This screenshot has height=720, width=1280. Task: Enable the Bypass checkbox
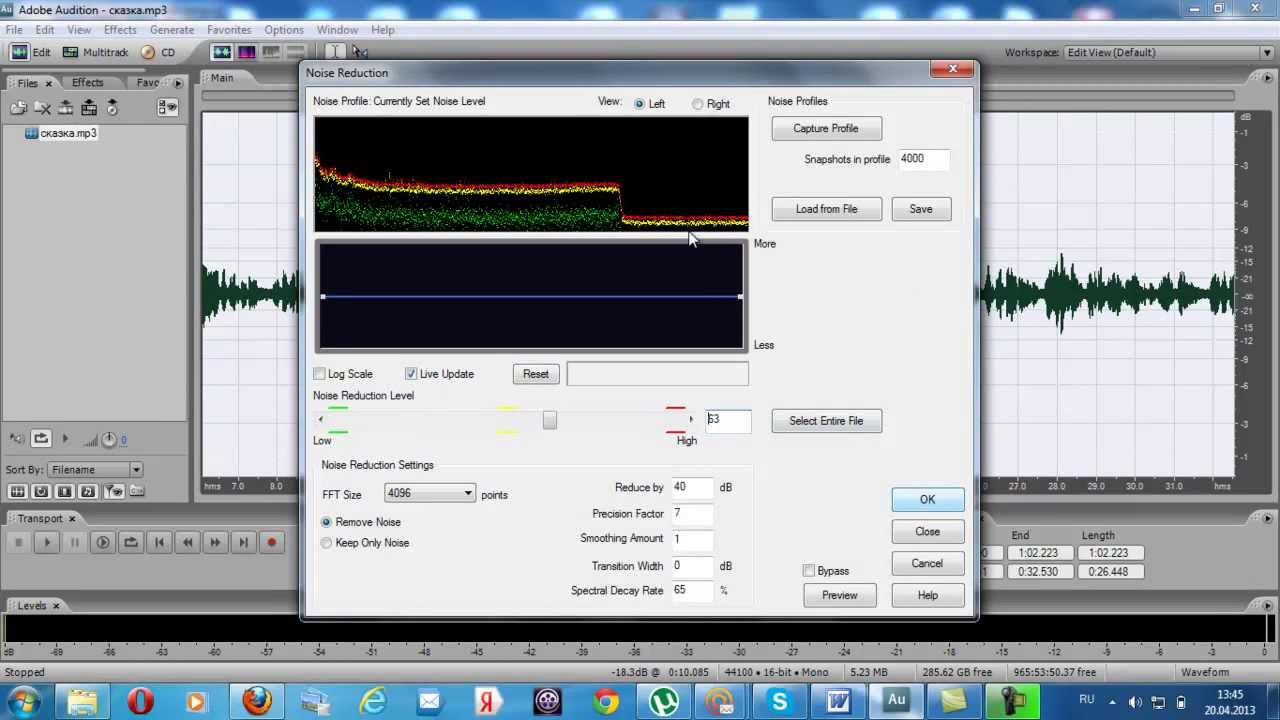click(809, 571)
